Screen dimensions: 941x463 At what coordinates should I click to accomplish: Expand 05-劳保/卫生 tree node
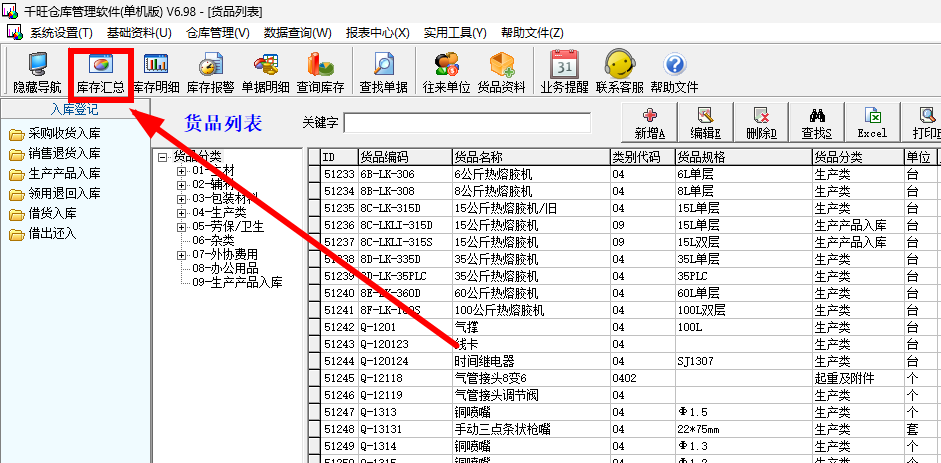pos(182,227)
